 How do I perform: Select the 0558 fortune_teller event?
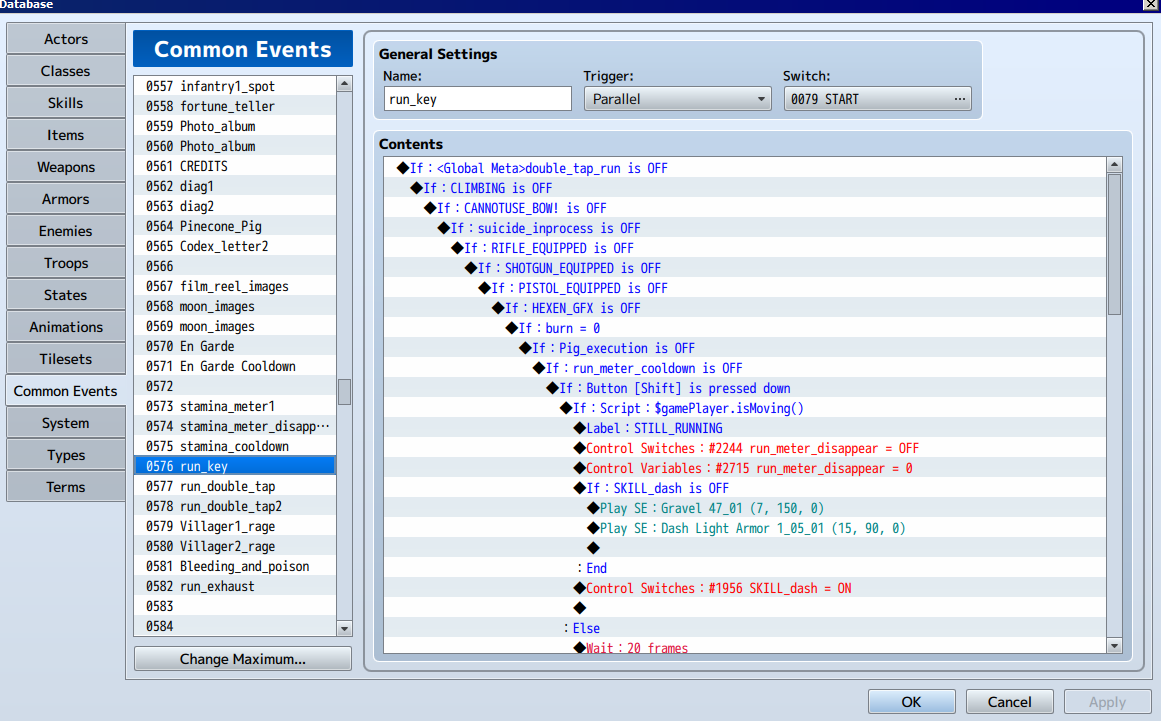click(x=235, y=106)
